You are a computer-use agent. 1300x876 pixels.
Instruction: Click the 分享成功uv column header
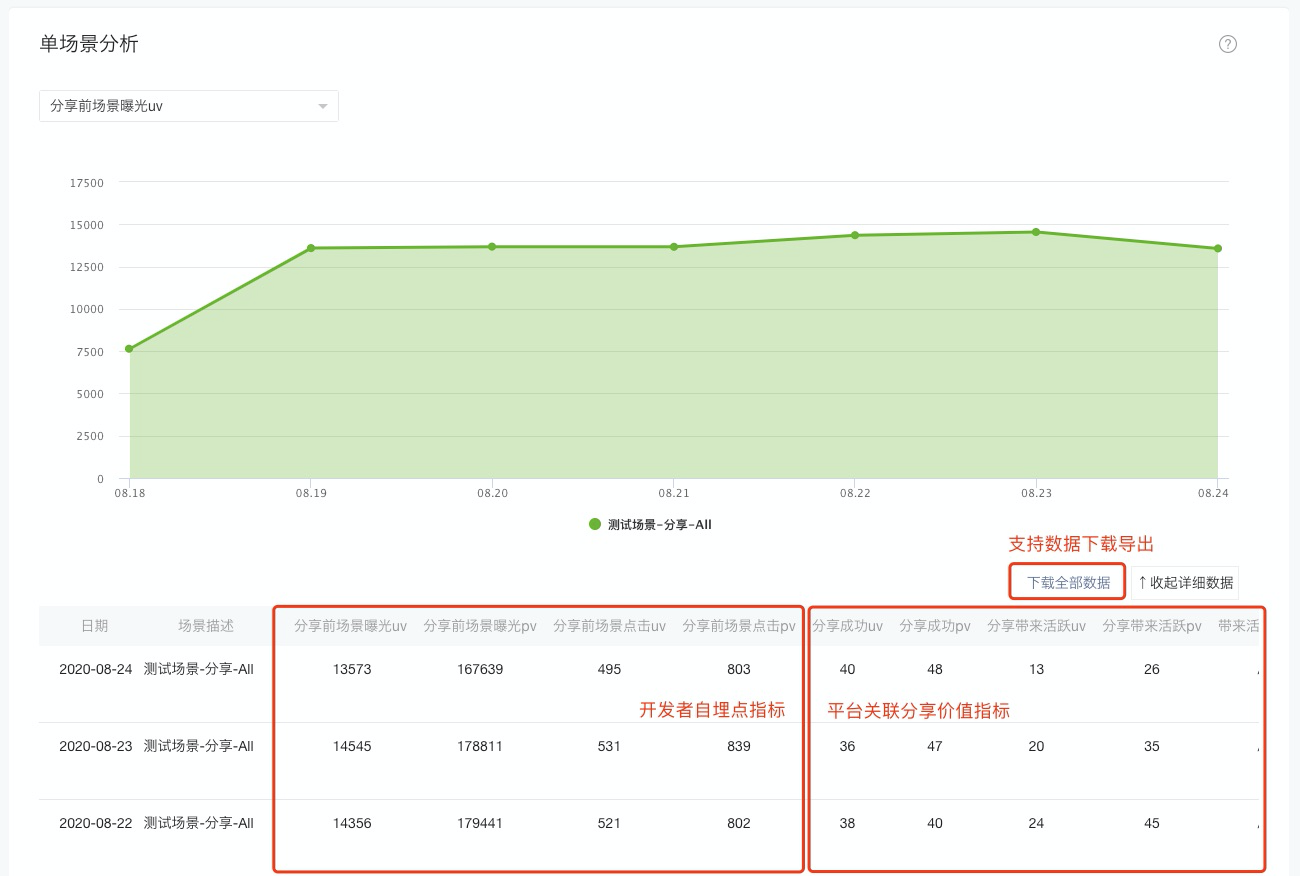click(x=847, y=626)
